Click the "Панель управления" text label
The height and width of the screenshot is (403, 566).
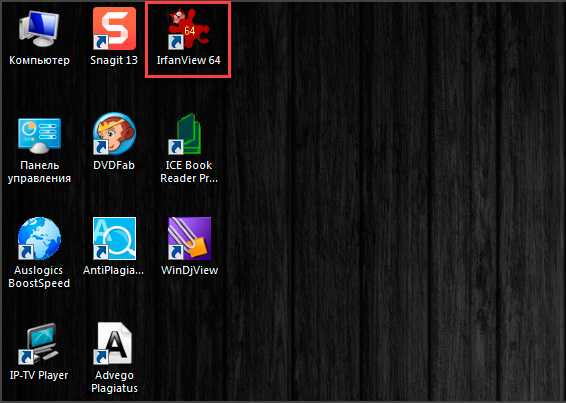(x=39, y=172)
